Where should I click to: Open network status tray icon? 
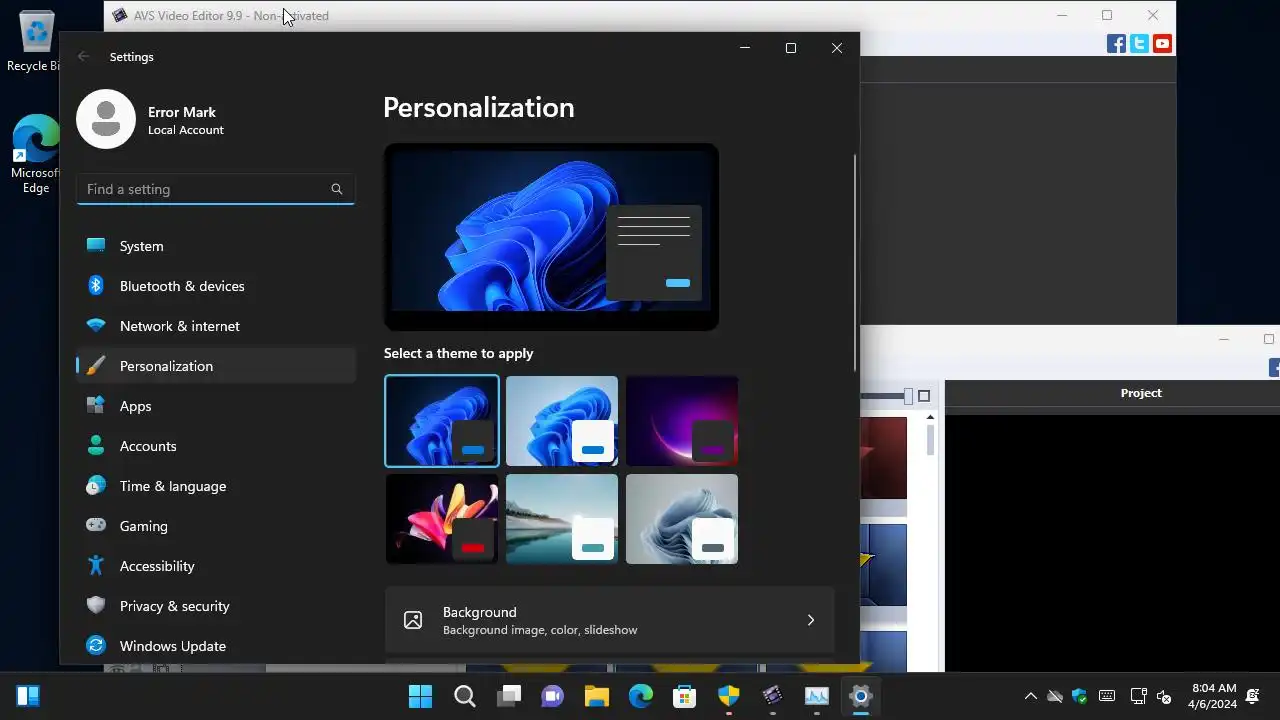[1138, 696]
